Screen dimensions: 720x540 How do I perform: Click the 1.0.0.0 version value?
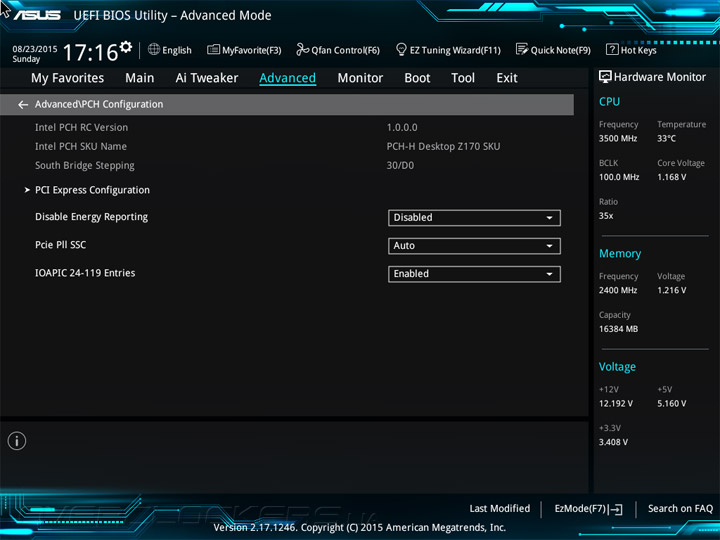402,128
